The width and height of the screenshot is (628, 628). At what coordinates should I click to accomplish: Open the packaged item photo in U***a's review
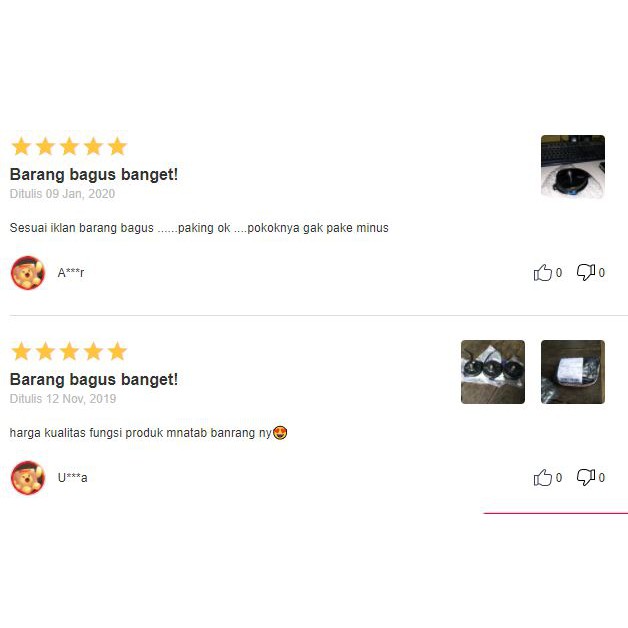tap(573, 372)
